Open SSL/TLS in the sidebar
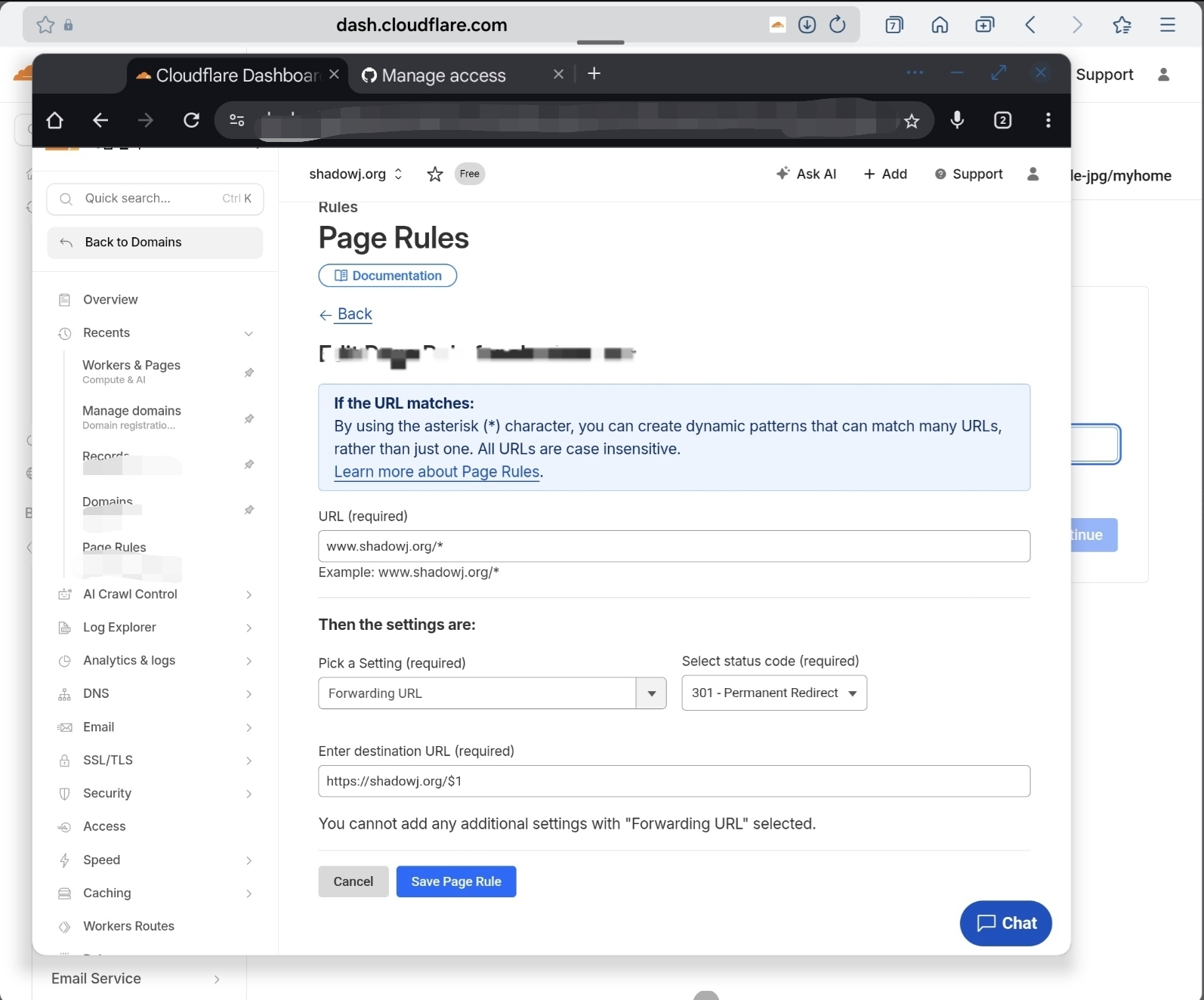Screen dimensions: 1204x1000 point(108,760)
